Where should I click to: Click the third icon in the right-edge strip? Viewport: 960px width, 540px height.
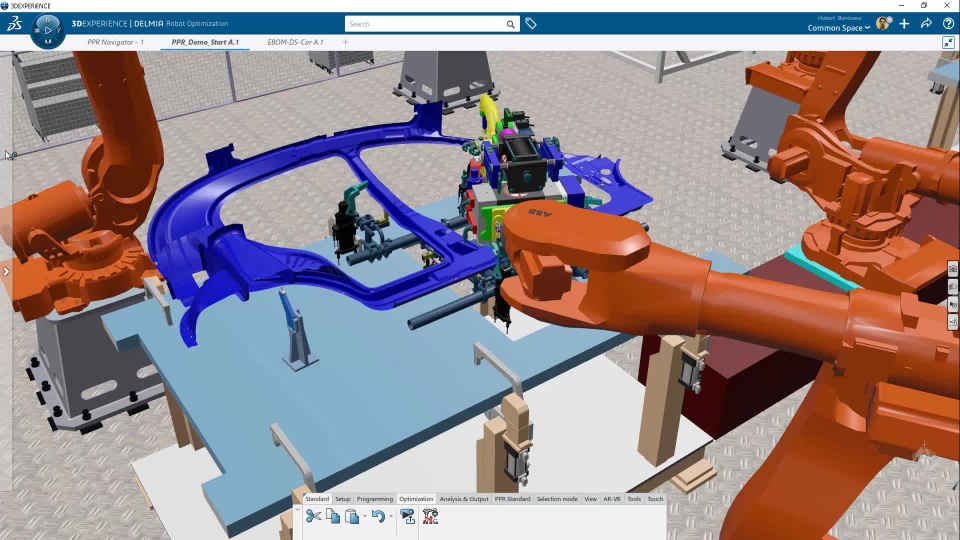point(953,304)
